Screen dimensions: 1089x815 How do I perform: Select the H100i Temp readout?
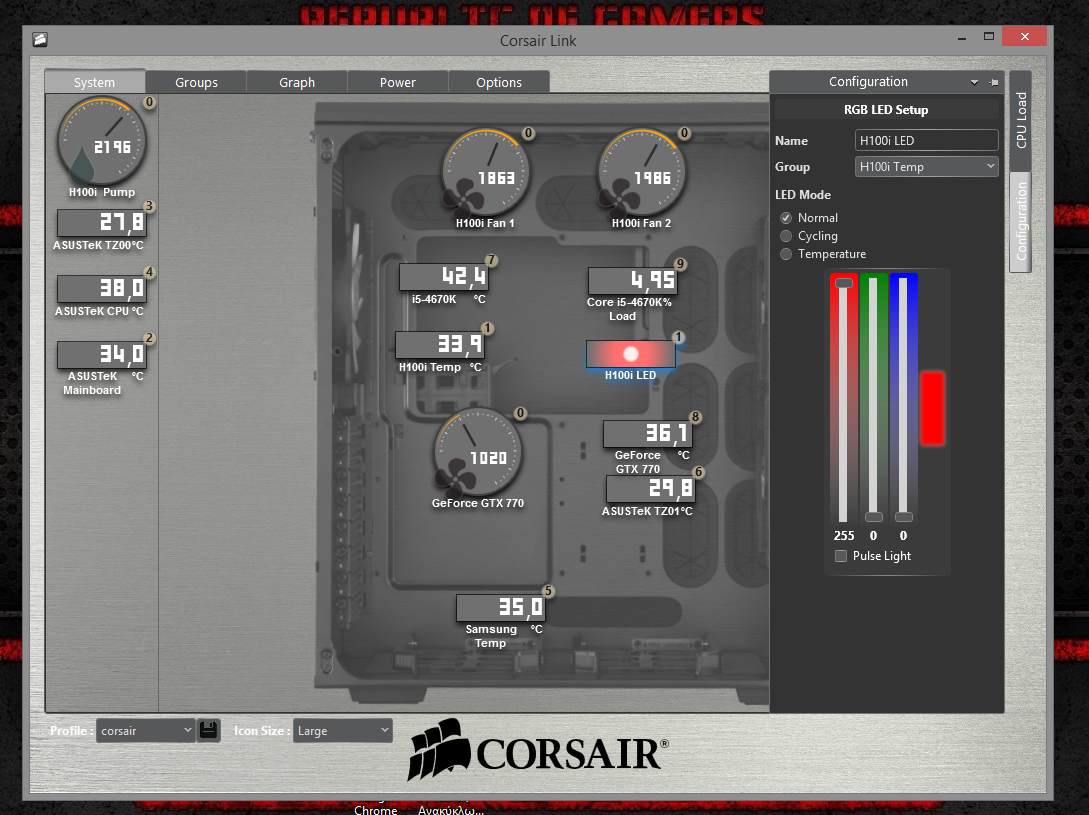point(440,345)
